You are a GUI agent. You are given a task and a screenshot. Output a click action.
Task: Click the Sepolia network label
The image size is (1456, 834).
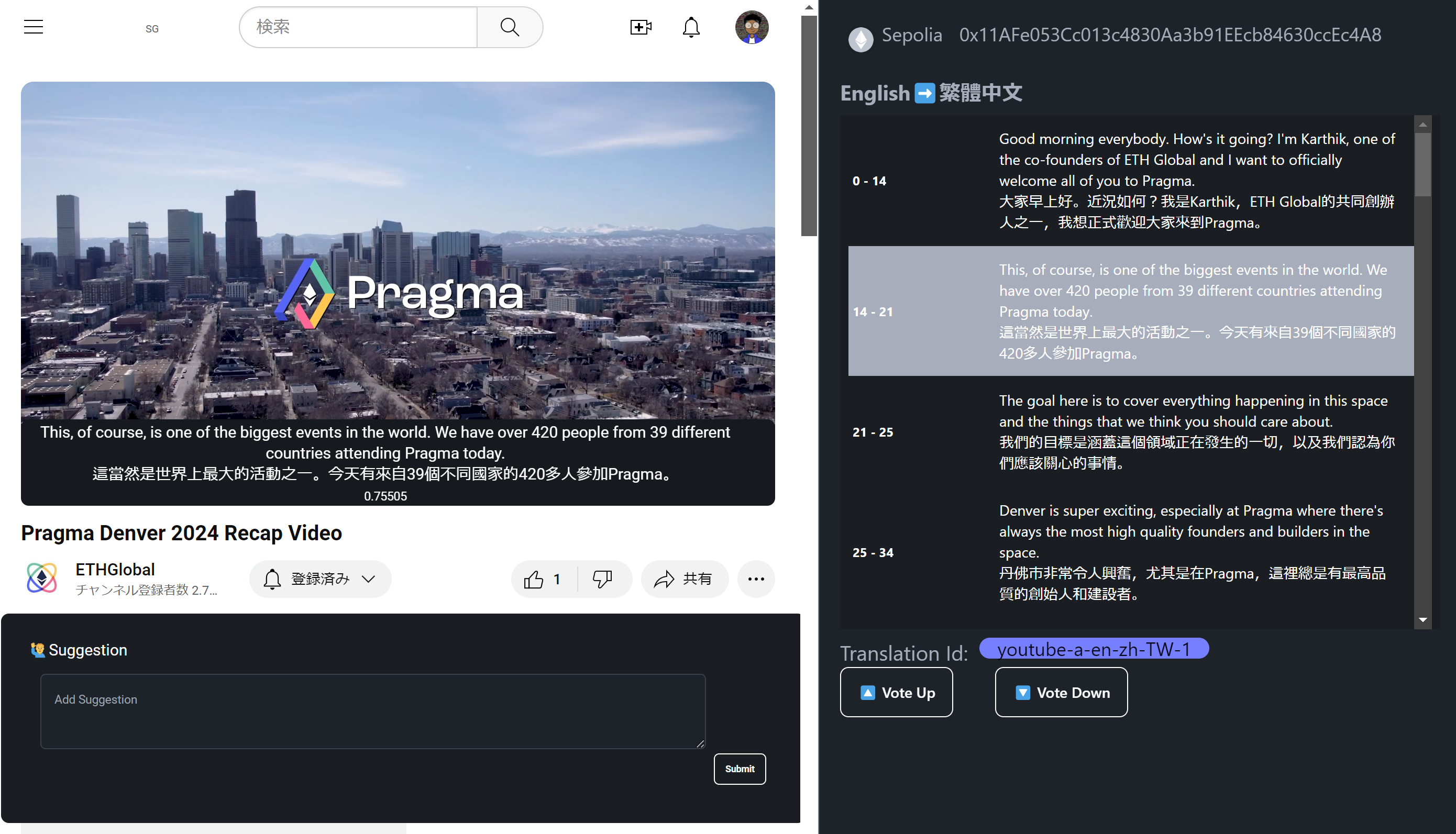(x=911, y=35)
